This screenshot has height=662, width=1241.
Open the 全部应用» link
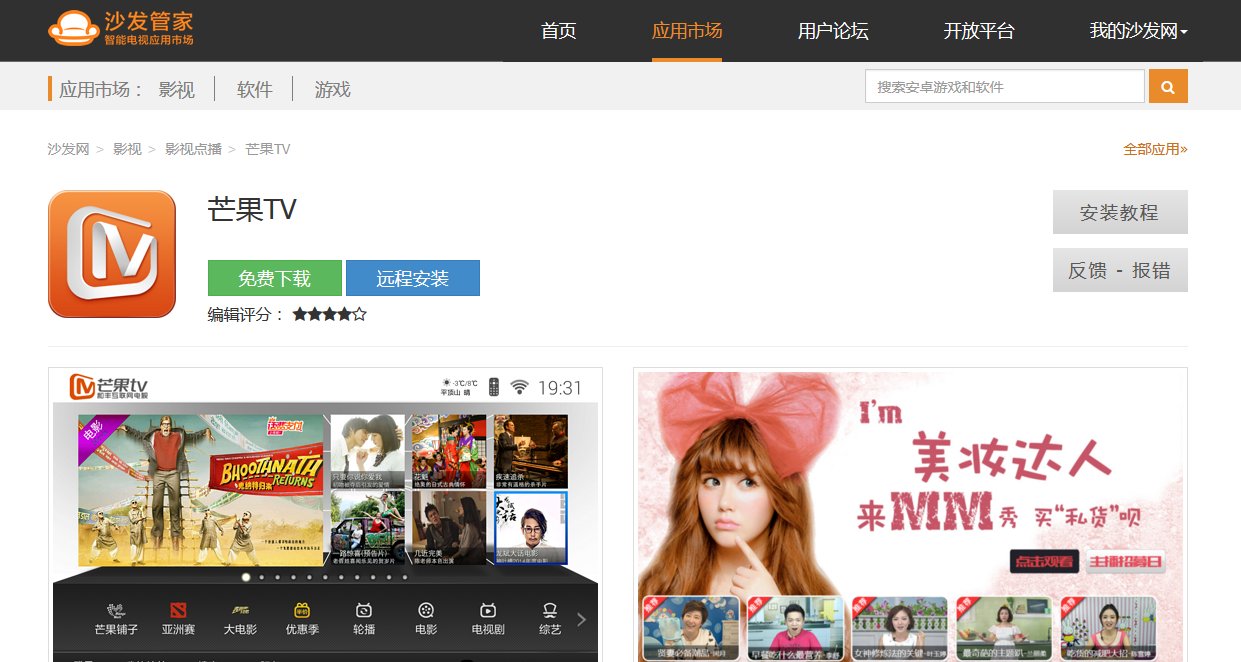point(1155,149)
